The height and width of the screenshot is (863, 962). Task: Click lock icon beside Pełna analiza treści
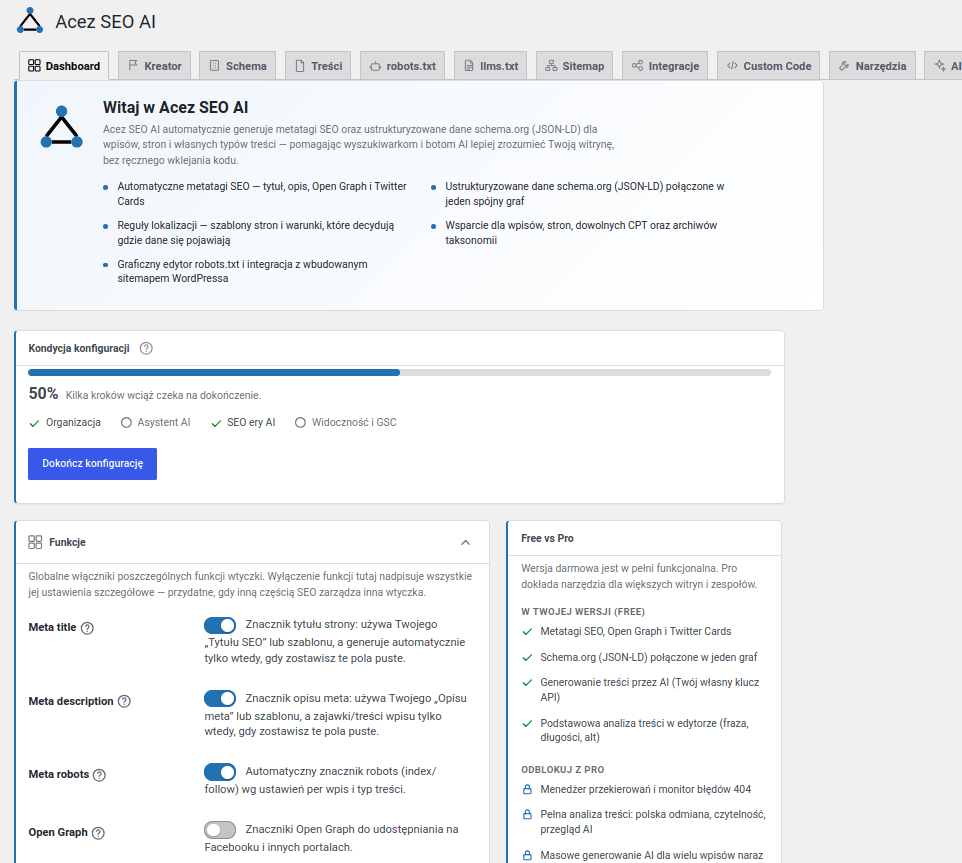click(x=527, y=815)
